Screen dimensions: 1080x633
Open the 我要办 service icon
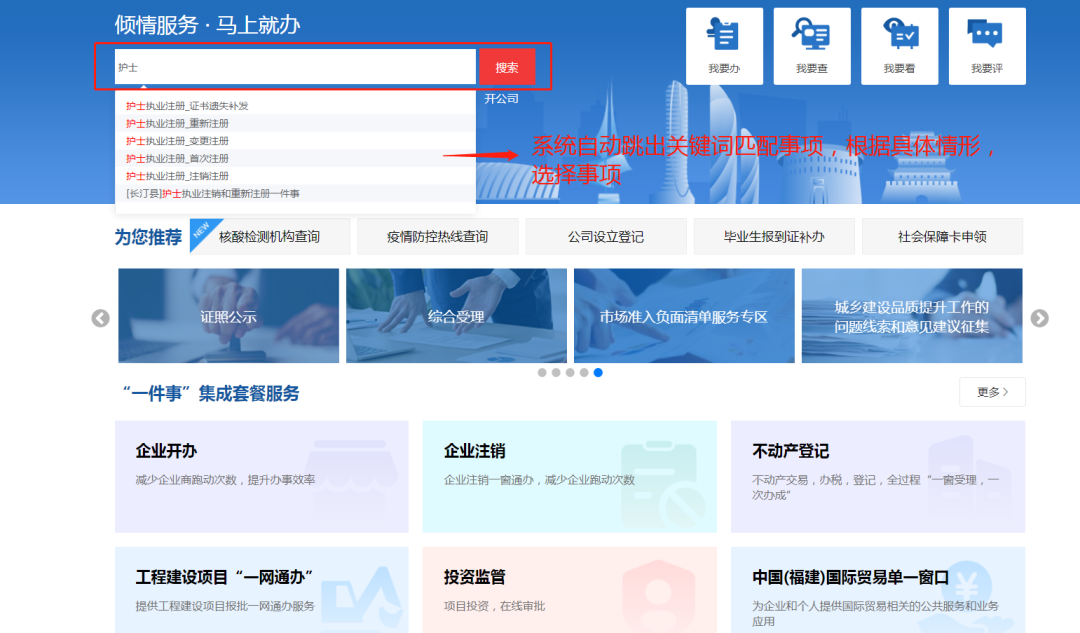click(724, 46)
